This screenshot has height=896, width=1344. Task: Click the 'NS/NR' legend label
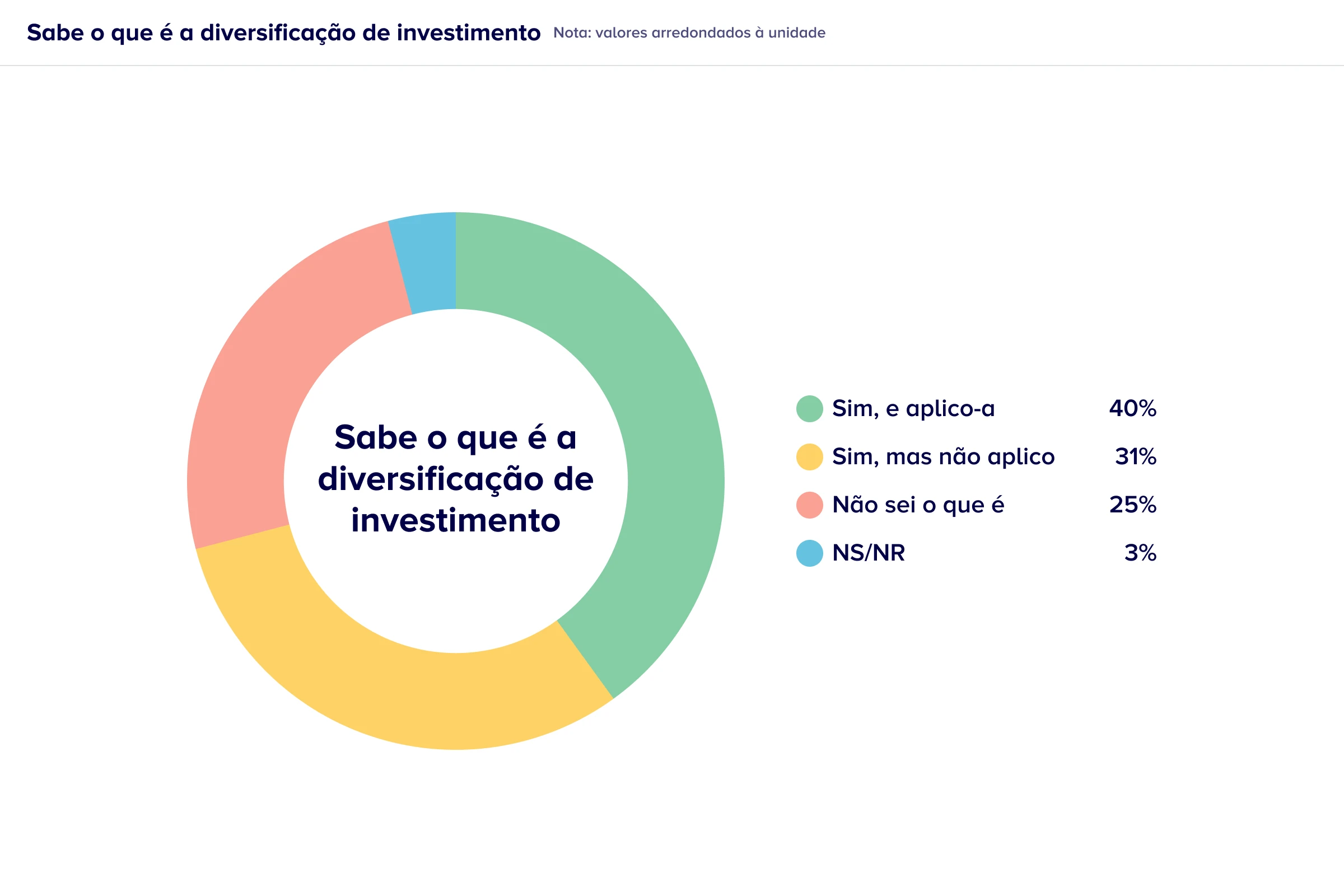point(869,553)
